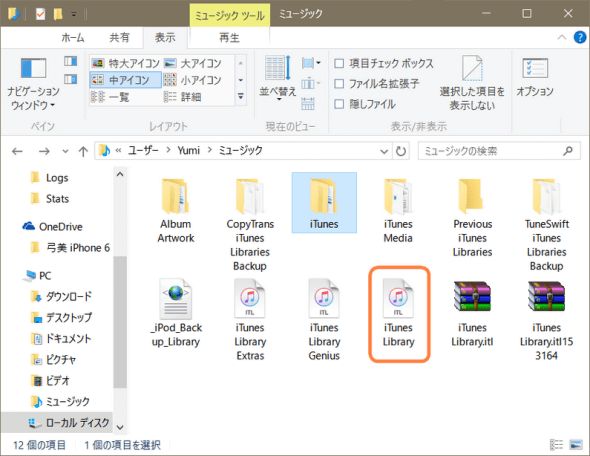590x456 pixels.
Task: Open the add columns dropdown
Action: pyautogui.click(x=311, y=83)
